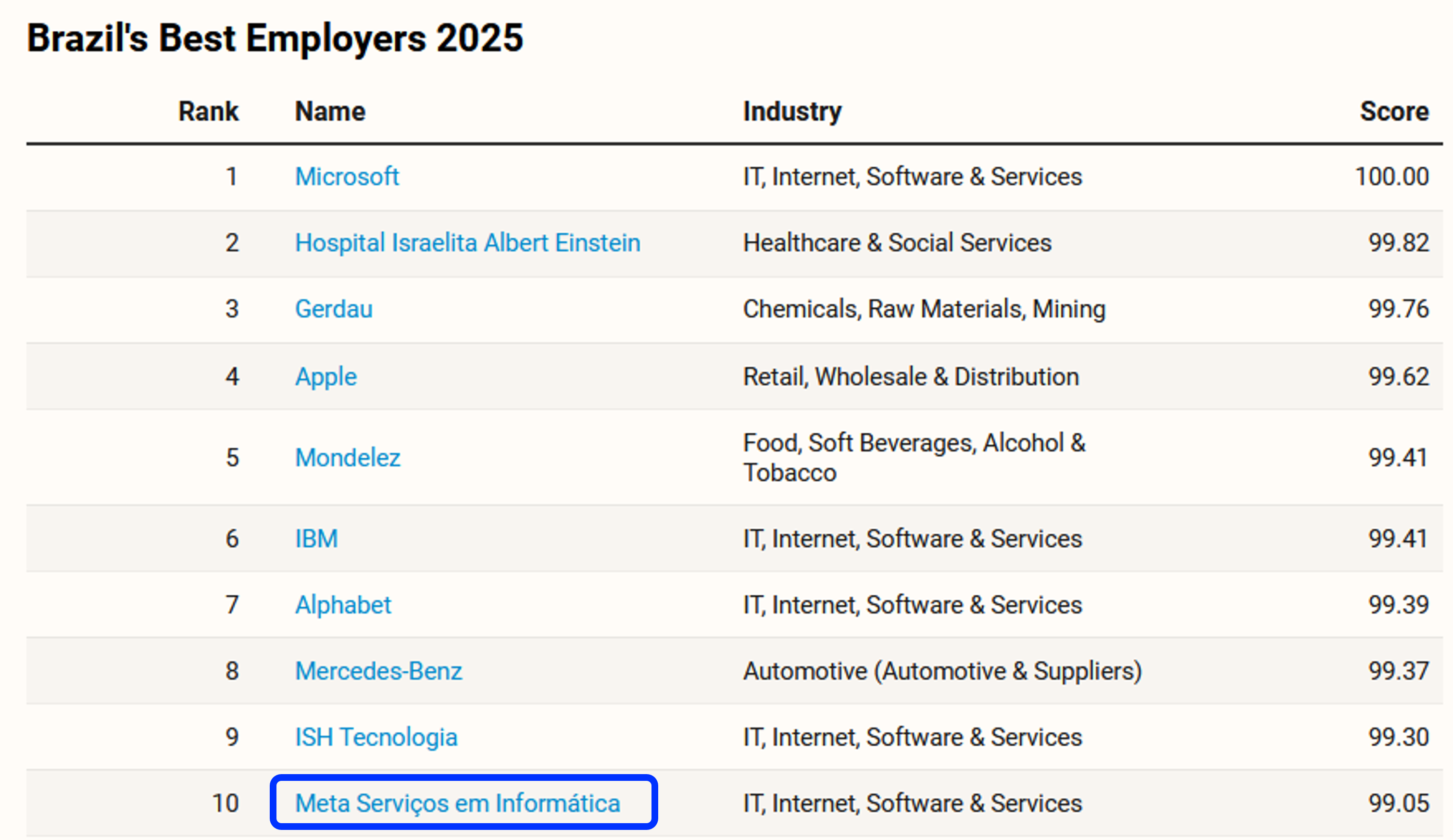Click the Brazil's Best Employers 2025 title
The height and width of the screenshot is (840, 1453).
click(x=275, y=38)
